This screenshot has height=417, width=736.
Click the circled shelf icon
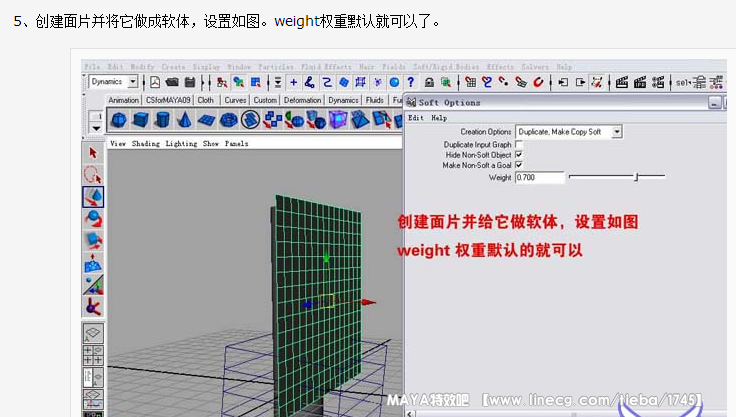(251, 120)
